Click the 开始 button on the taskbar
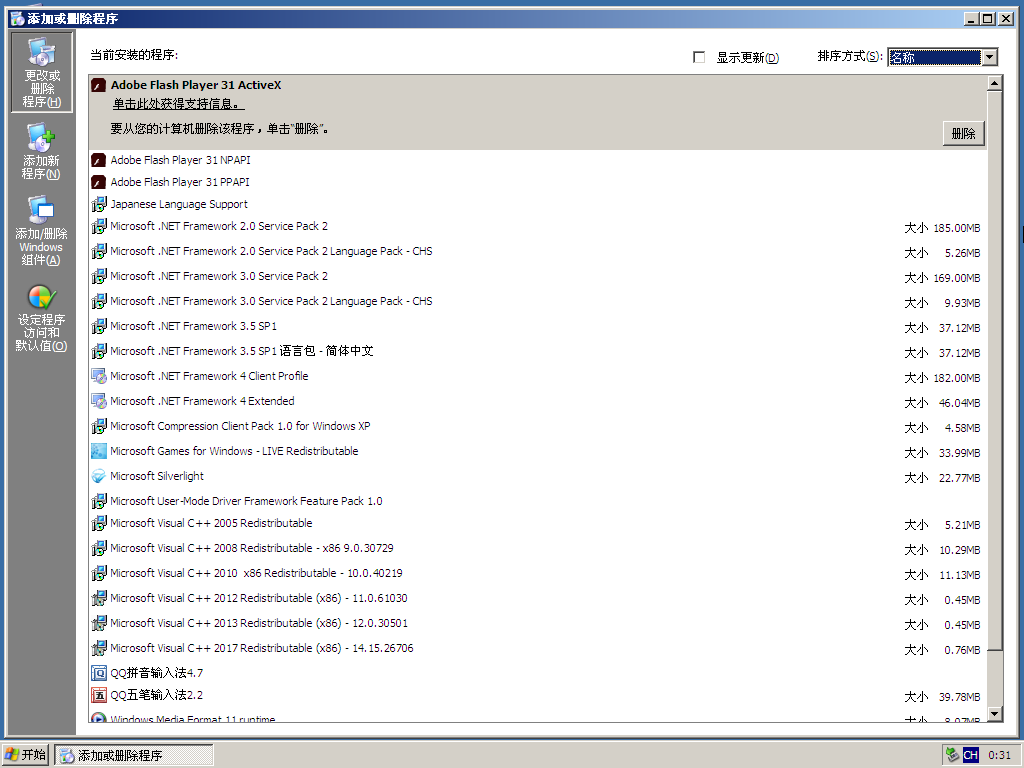 tap(24, 755)
